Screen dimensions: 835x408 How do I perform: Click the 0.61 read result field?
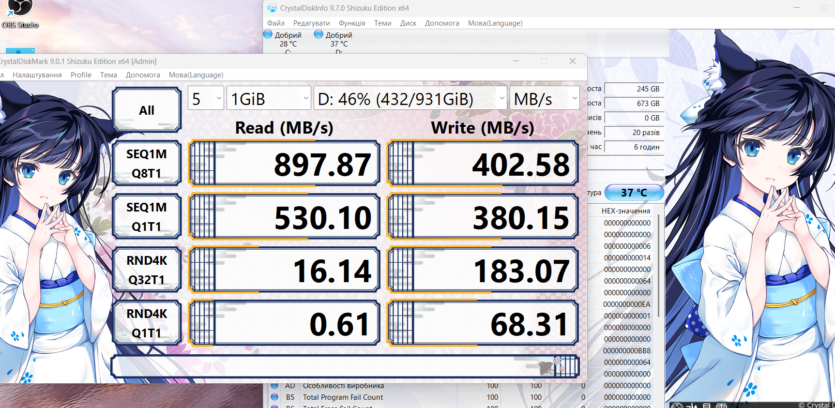(x=284, y=323)
